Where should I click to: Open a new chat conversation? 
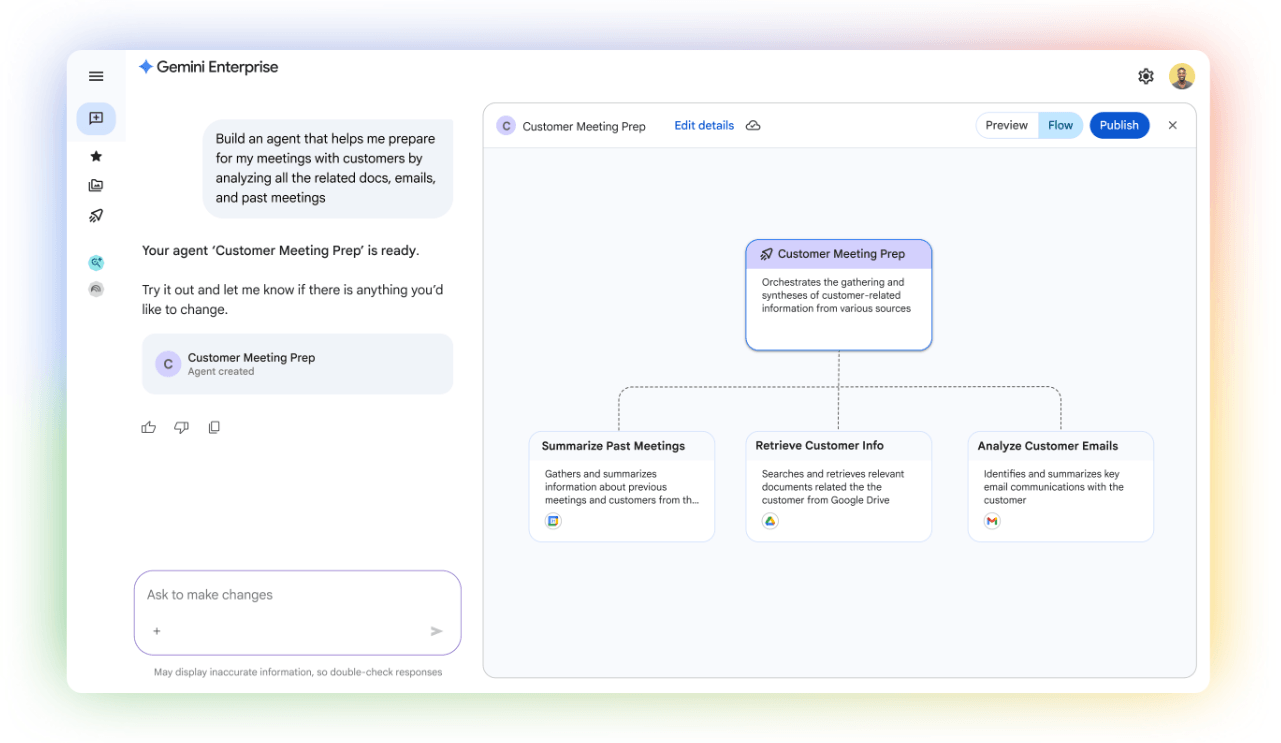96,118
